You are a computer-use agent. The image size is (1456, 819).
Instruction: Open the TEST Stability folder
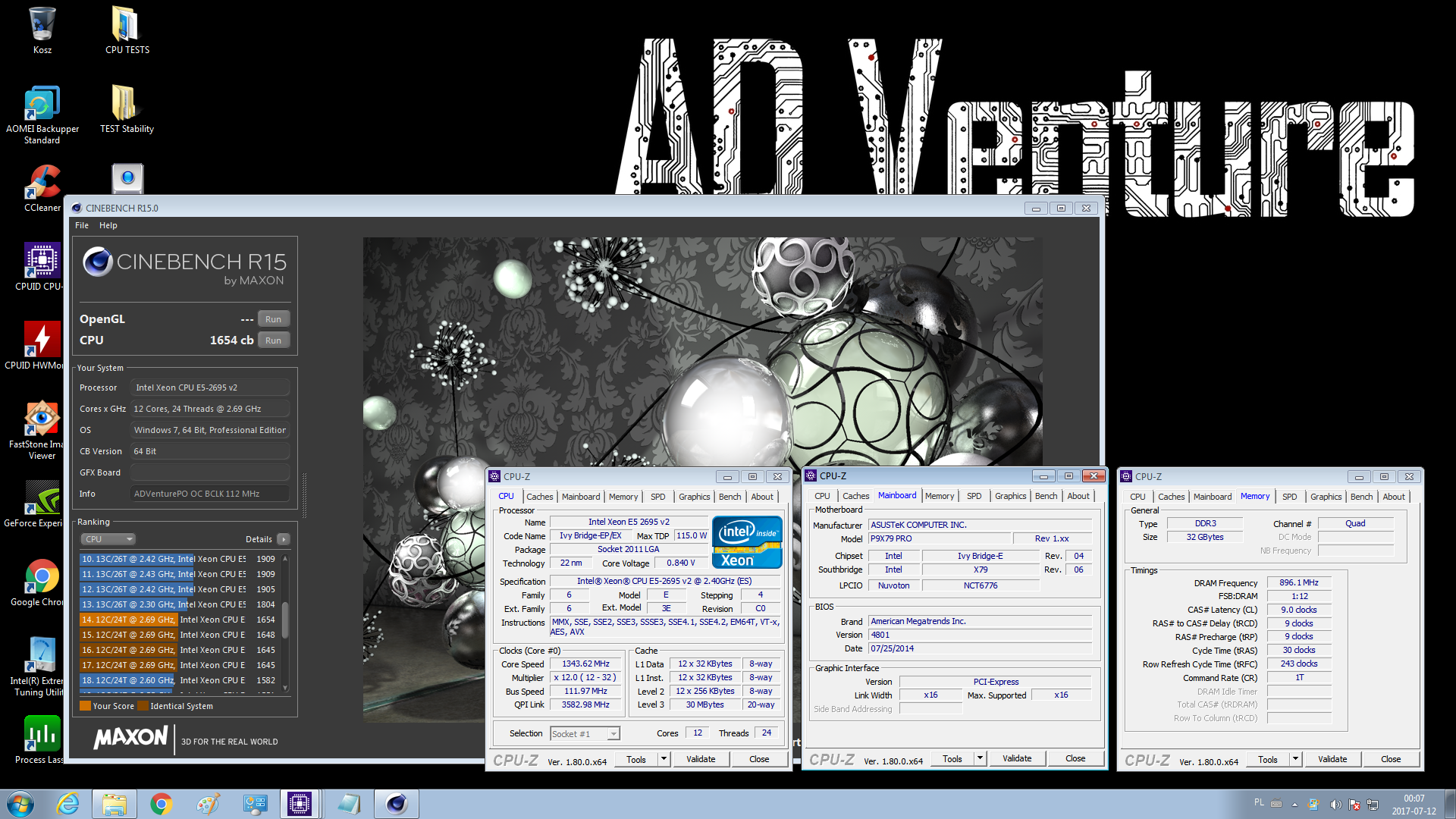tap(127, 108)
